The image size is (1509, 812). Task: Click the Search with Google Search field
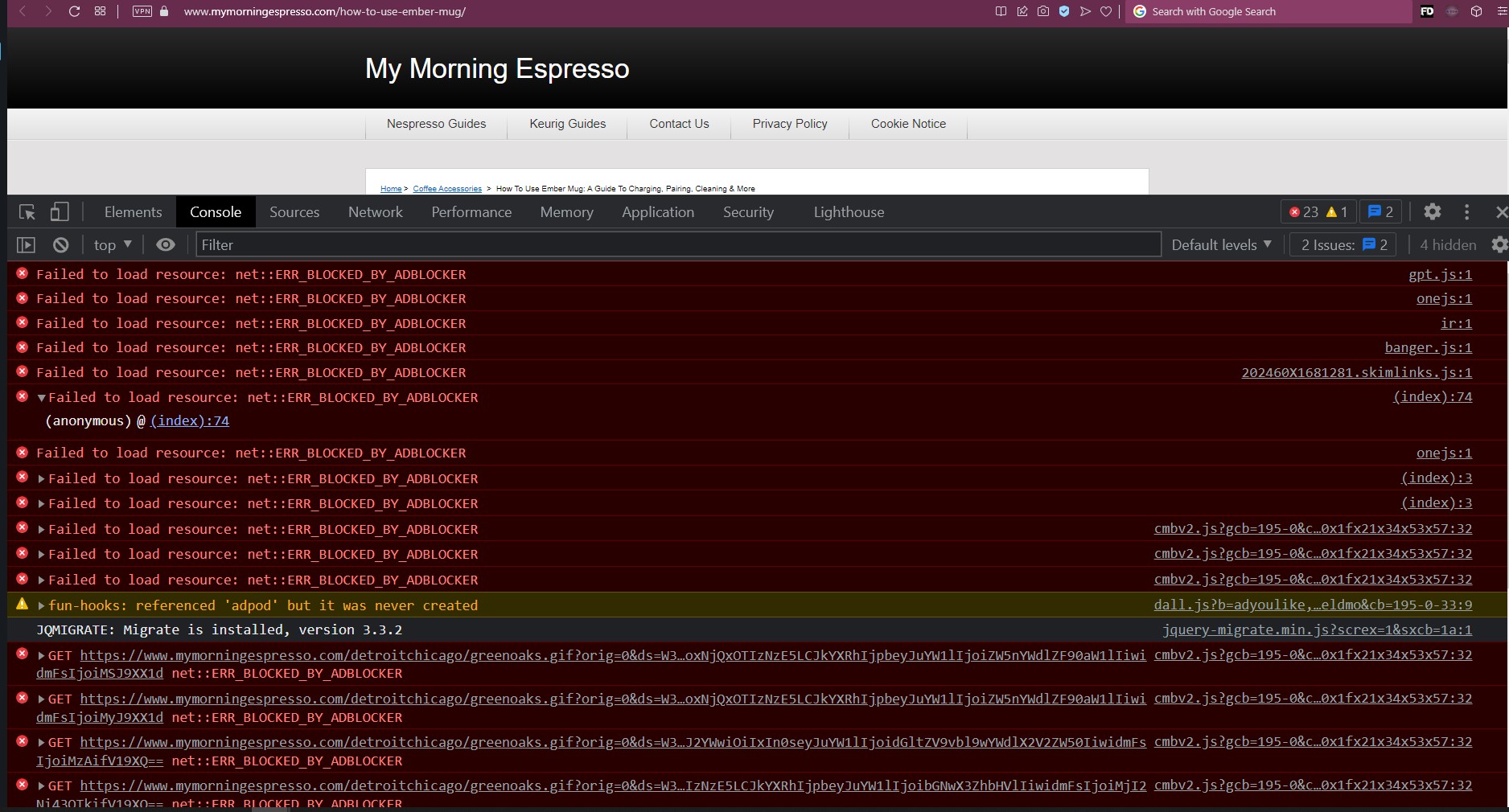pos(1268,11)
